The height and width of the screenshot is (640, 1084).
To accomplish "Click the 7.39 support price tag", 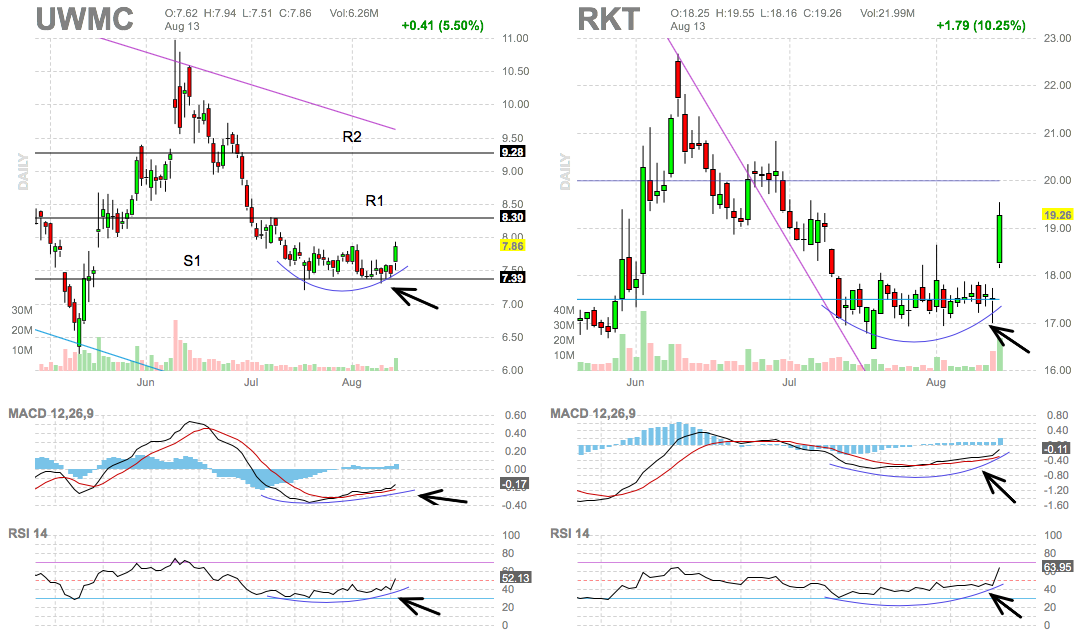I will point(512,278).
